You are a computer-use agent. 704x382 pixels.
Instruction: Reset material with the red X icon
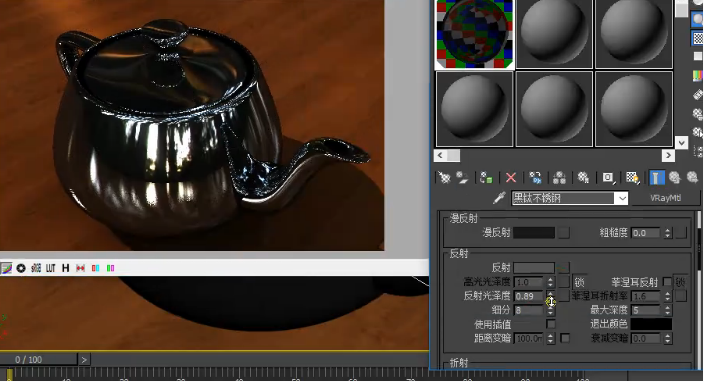510,178
